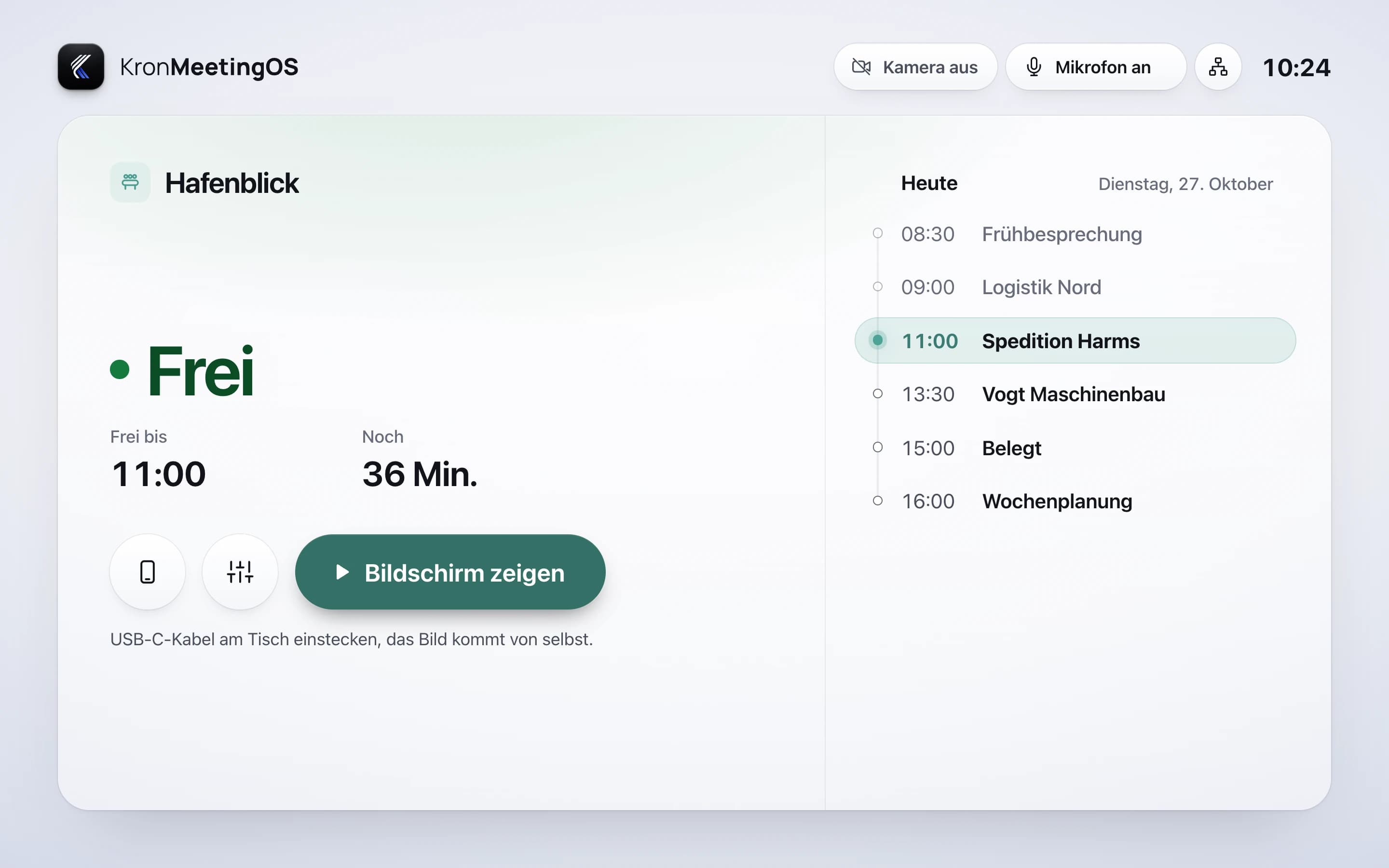Click the Frei bis 11:00 value
1389x868 pixels.
(158, 474)
